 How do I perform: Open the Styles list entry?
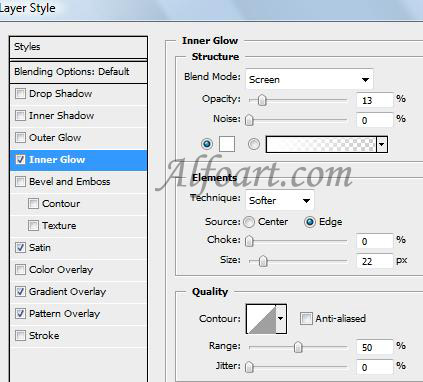point(78,47)
